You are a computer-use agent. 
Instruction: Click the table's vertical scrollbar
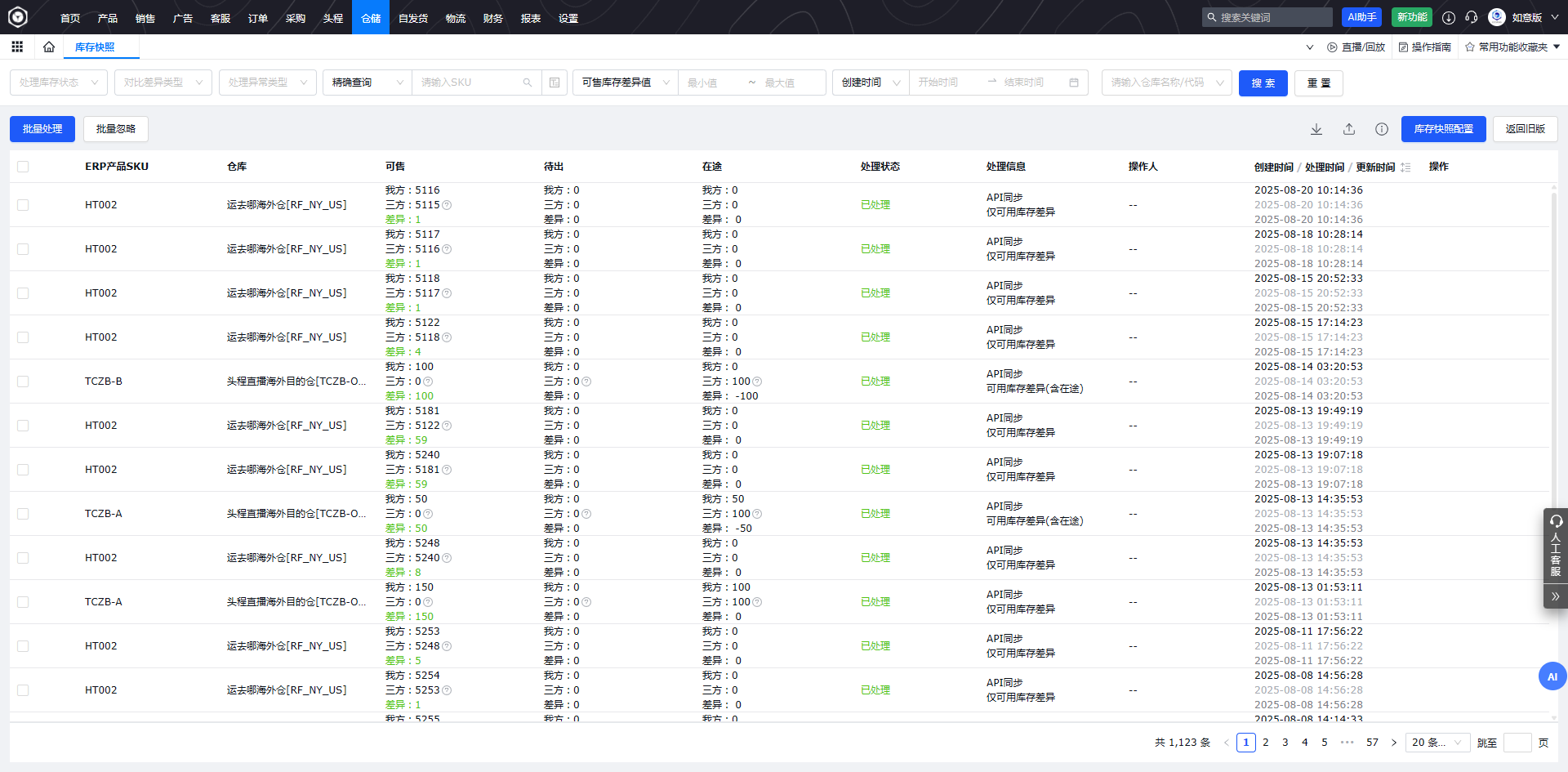[x=1553, y=327]
